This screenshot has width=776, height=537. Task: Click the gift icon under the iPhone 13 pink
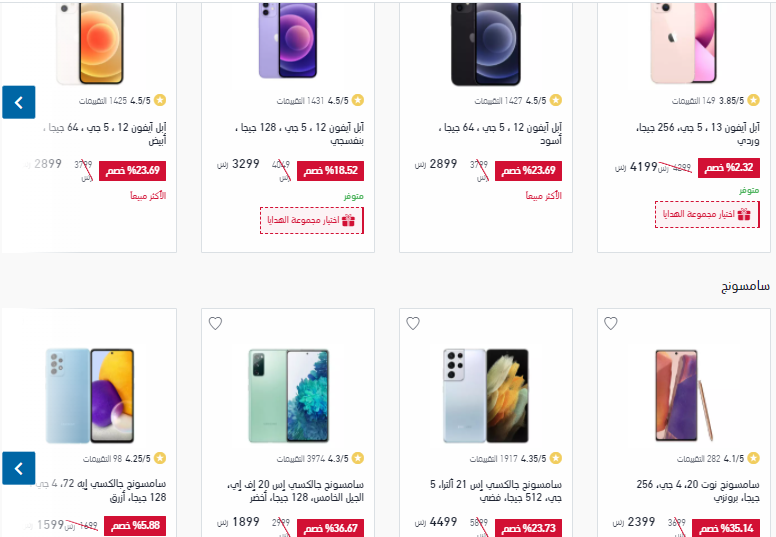pos(744,214)
